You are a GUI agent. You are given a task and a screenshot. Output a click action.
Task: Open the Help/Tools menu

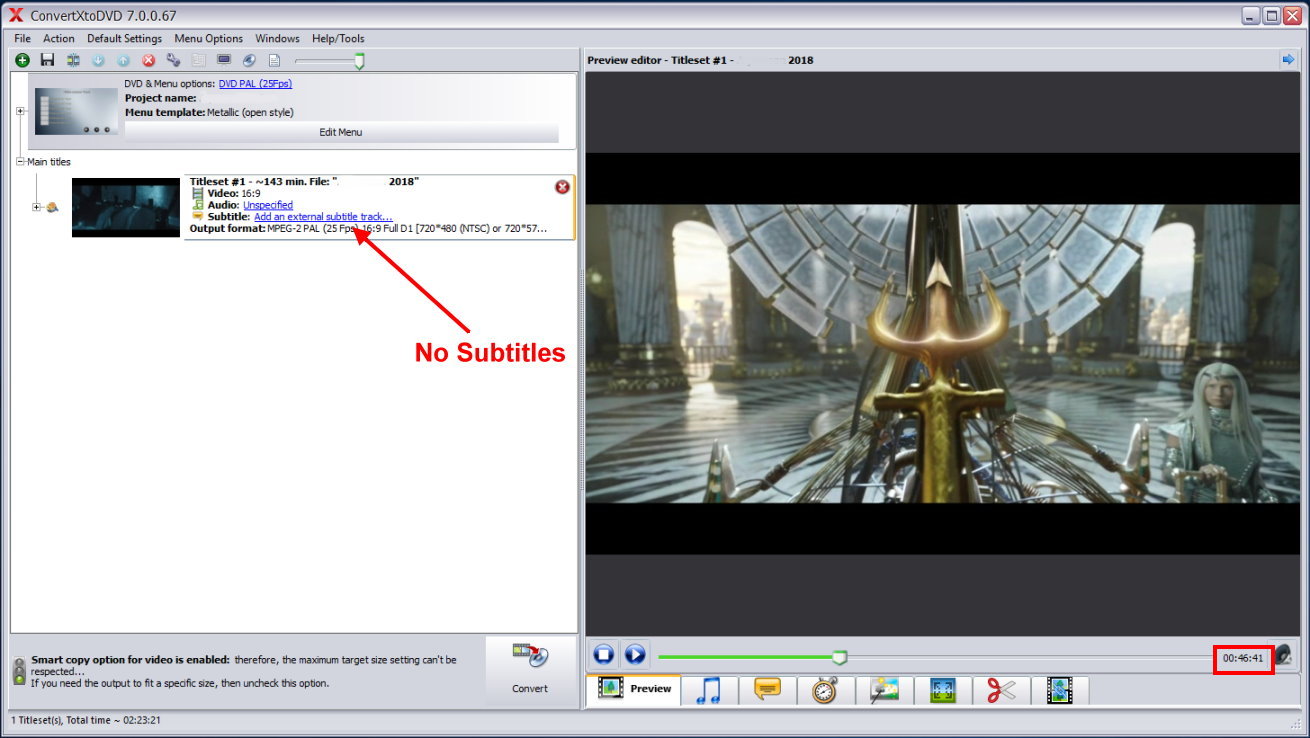(x=338, y=38)
